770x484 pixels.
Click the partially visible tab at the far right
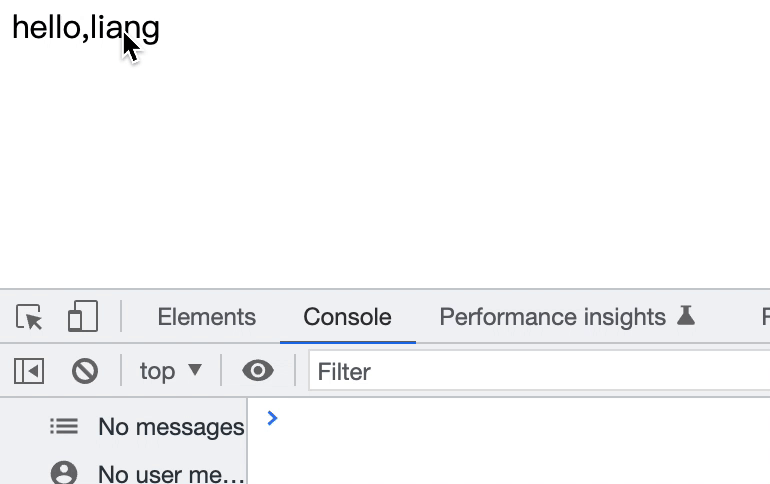click(x=764, y=318)
